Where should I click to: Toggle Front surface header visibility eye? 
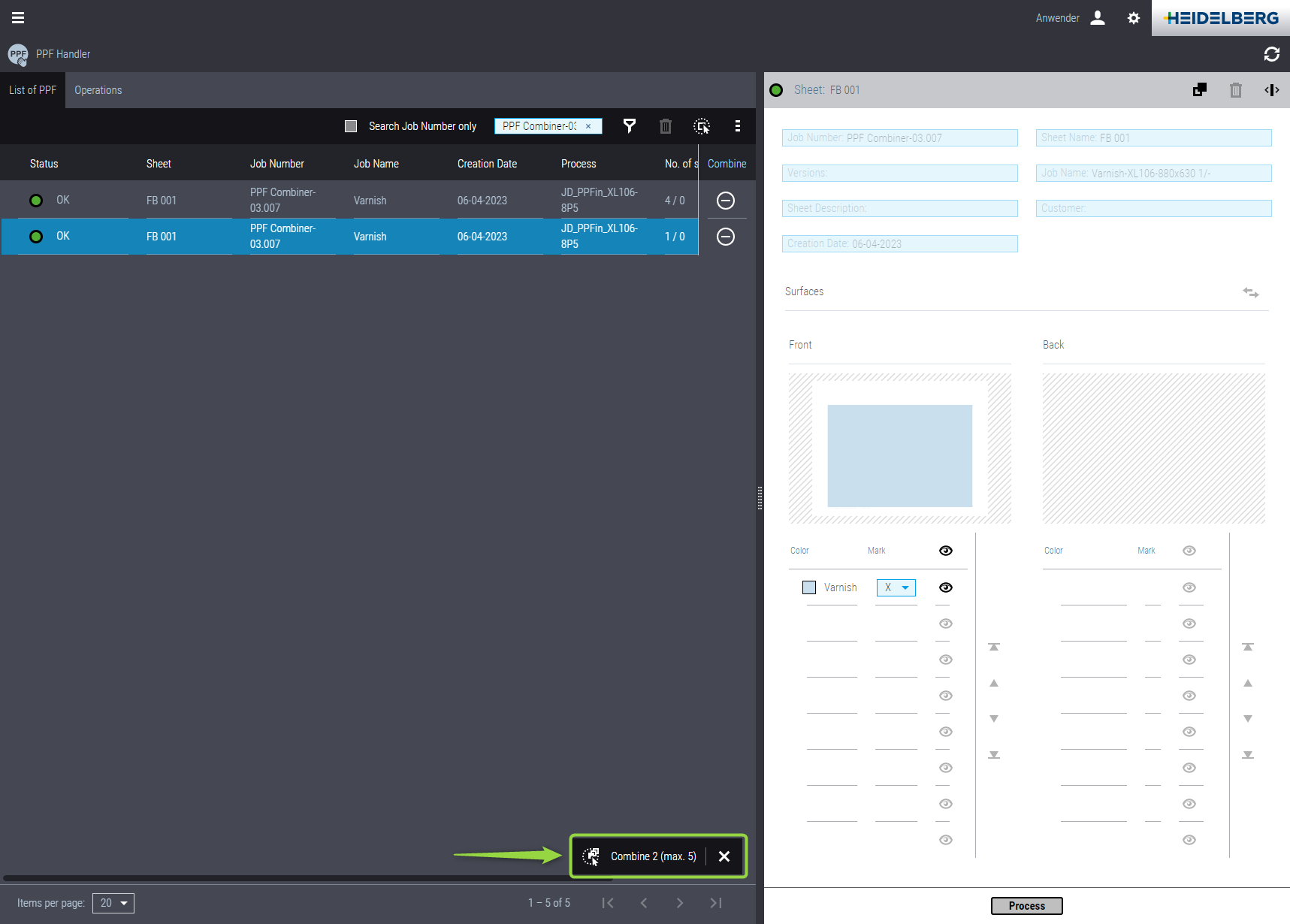(x=945, y=551)
